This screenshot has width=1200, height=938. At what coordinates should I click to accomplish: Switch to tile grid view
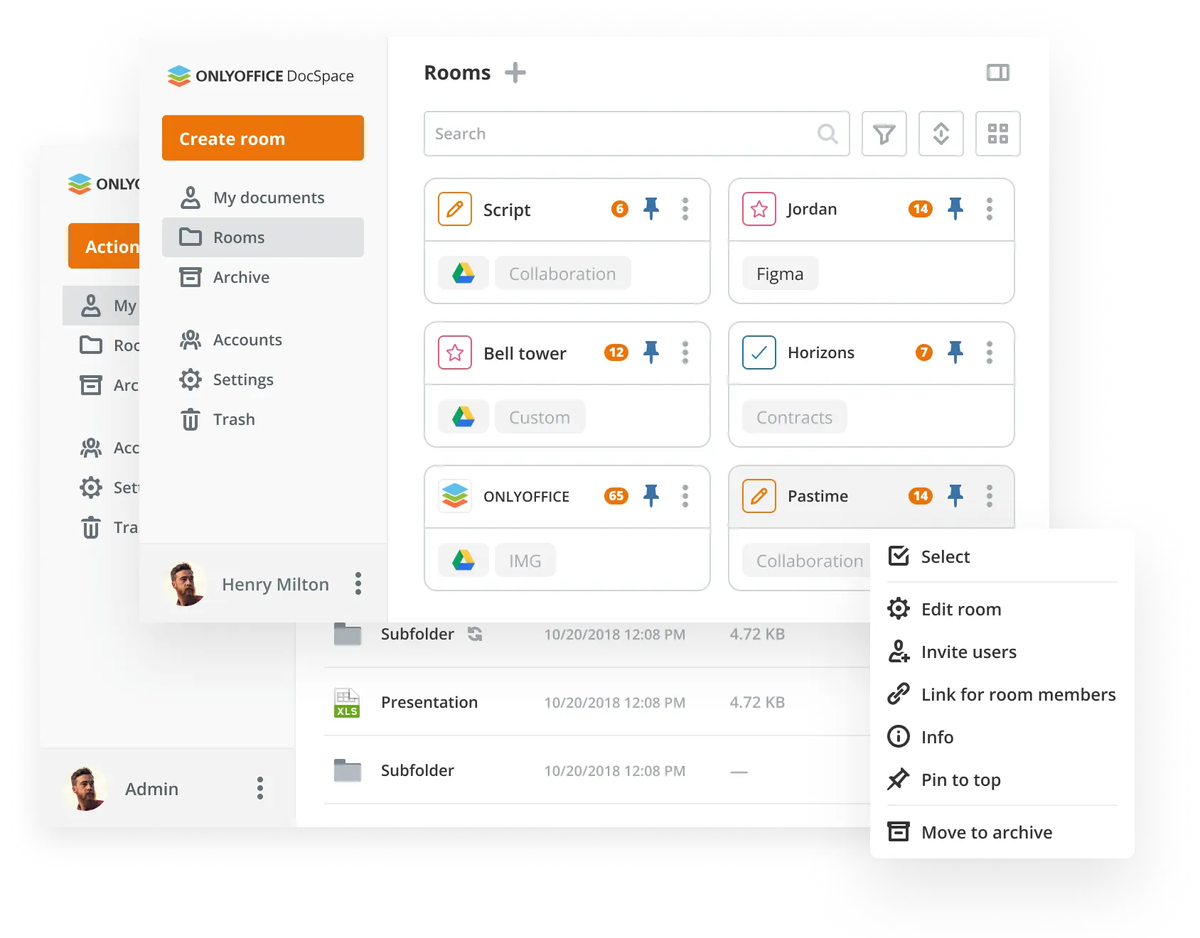tap(998, 134)
